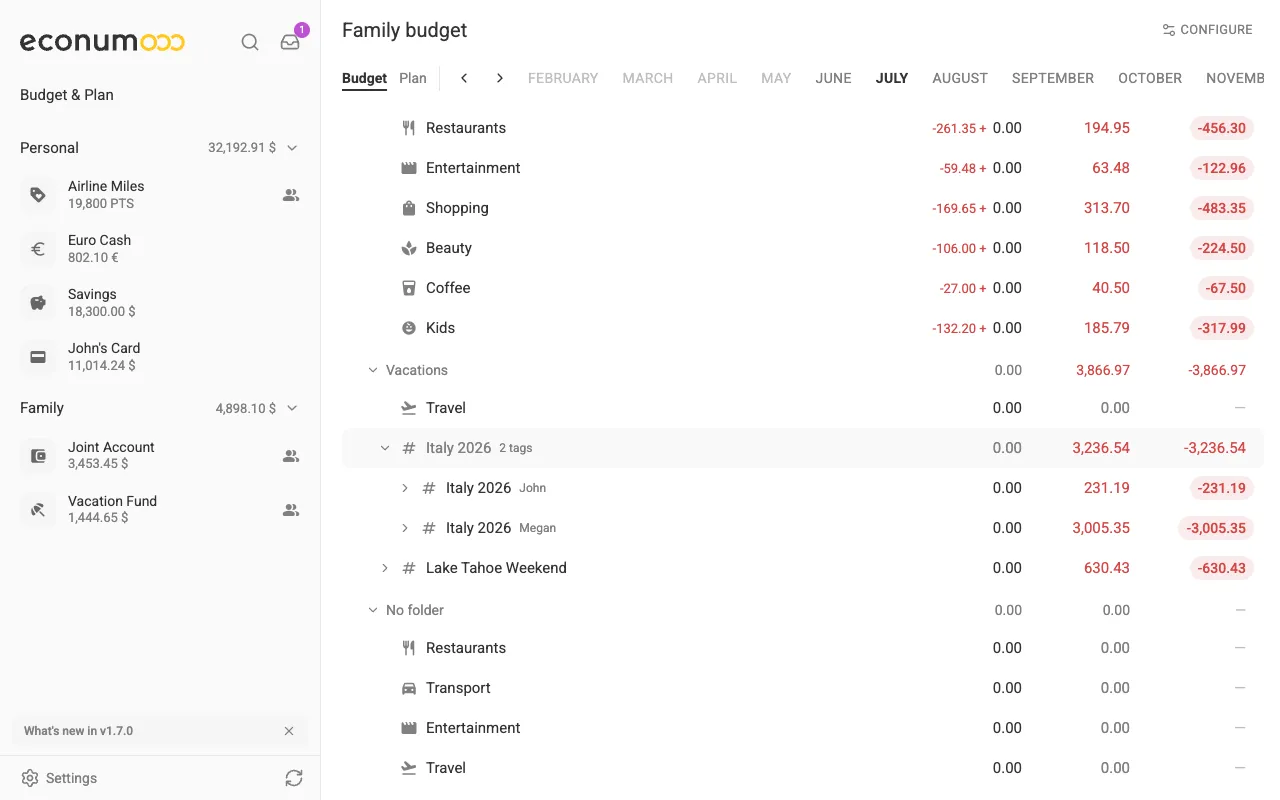Open Budget & Plan link
Screen dimensions: 1280x800
[x=67, y=95]
